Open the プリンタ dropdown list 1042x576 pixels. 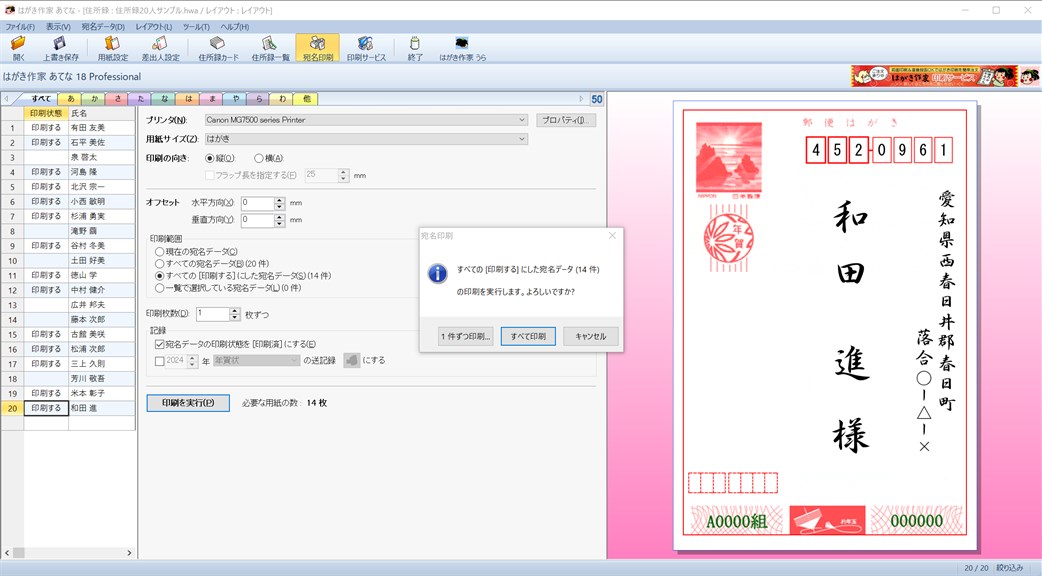366,120
